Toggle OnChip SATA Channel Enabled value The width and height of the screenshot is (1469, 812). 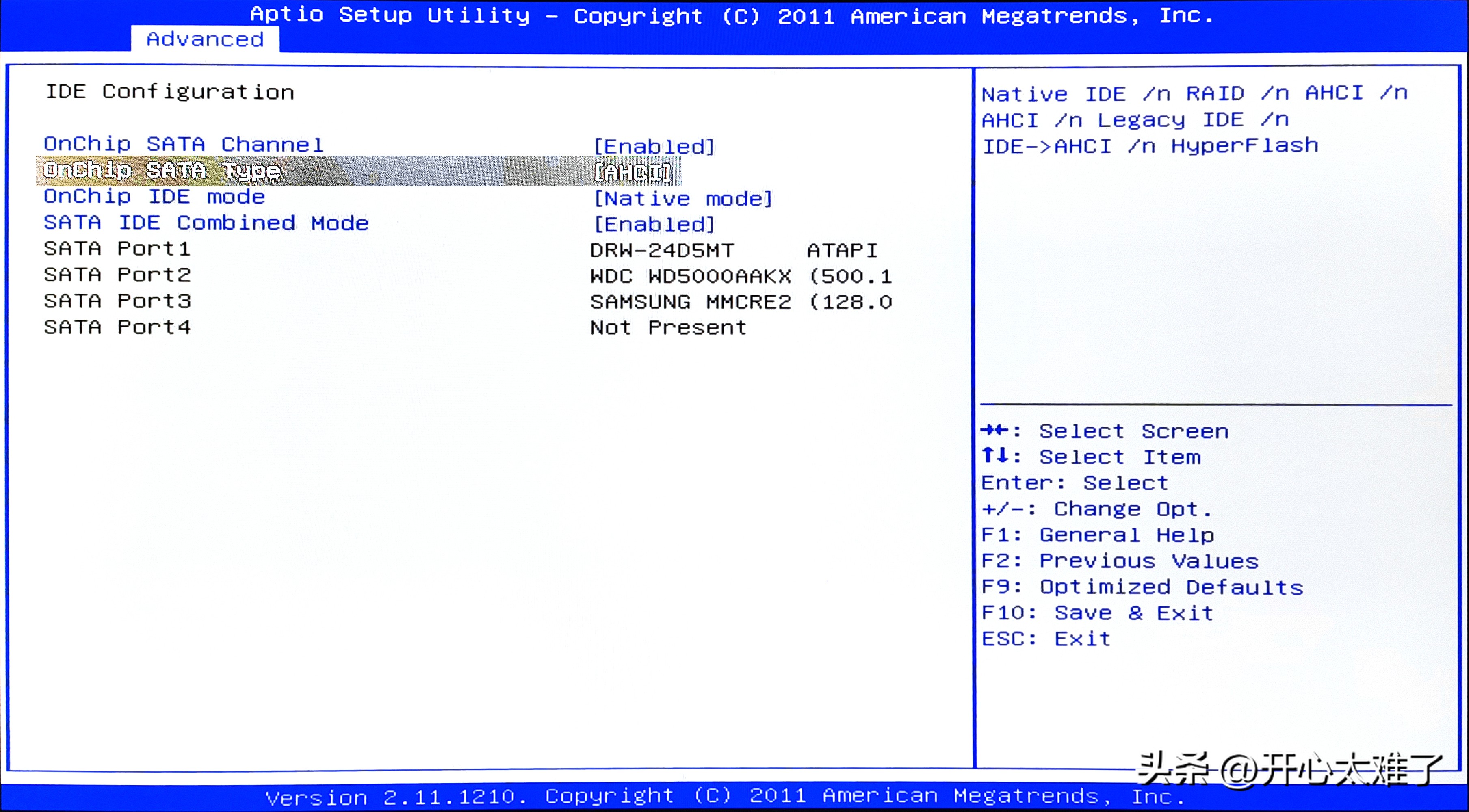[x=654, y=147]
